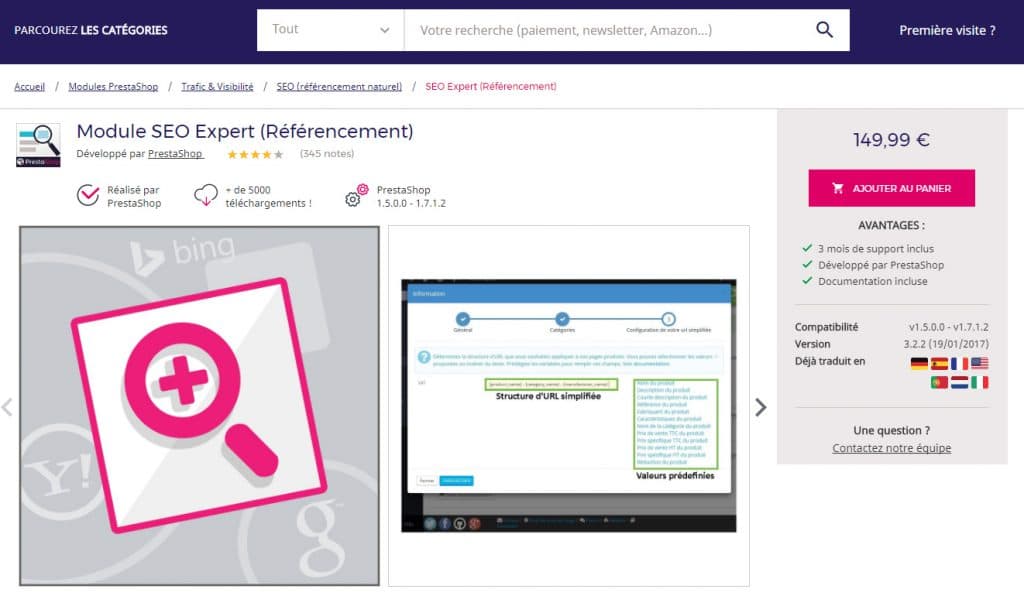Open the pink magnifier product image
Screen dimensions: 1024x596
point(199,406)
